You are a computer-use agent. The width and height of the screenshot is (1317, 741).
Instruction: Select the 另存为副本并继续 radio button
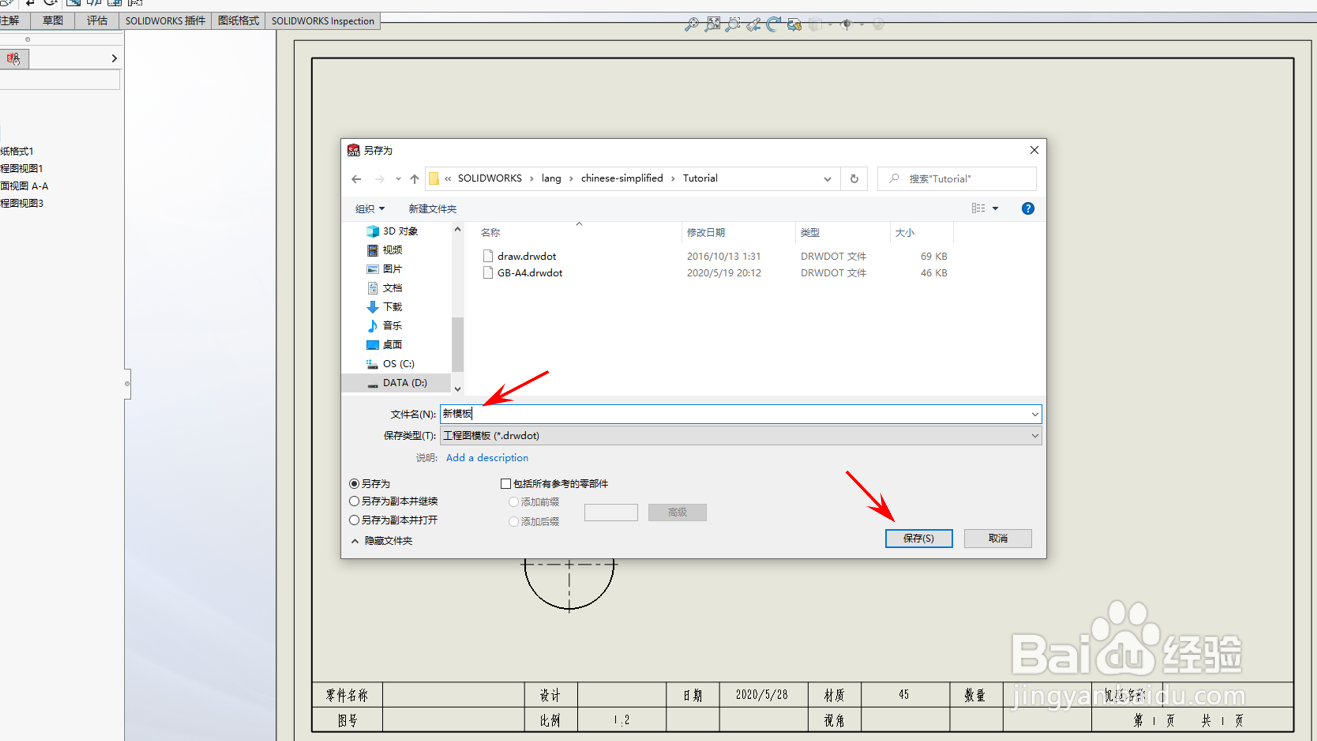pyautogui.click(x=353, y=501)
